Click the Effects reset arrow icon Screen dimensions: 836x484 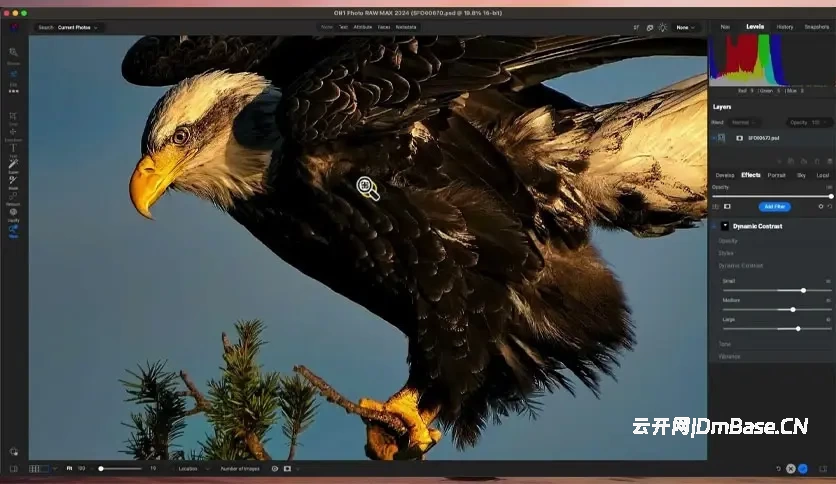coord(830,206)
